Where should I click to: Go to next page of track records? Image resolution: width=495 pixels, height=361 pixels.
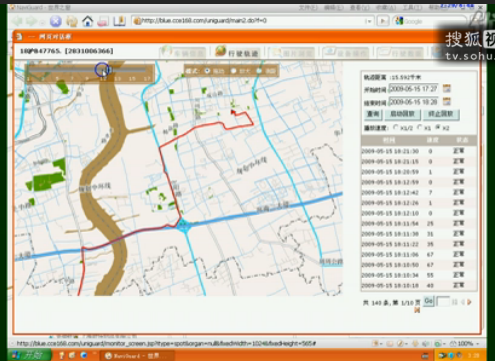pyautogui.click(x=469, y=302)
